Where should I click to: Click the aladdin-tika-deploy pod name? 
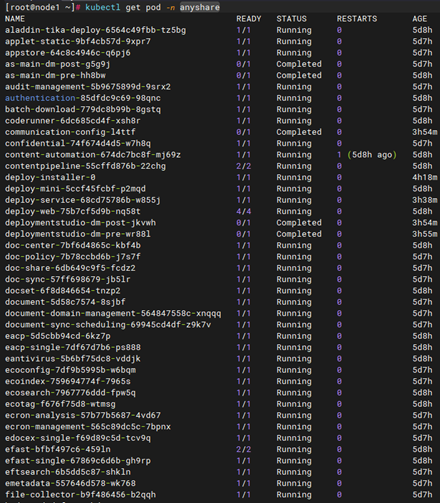95,30
